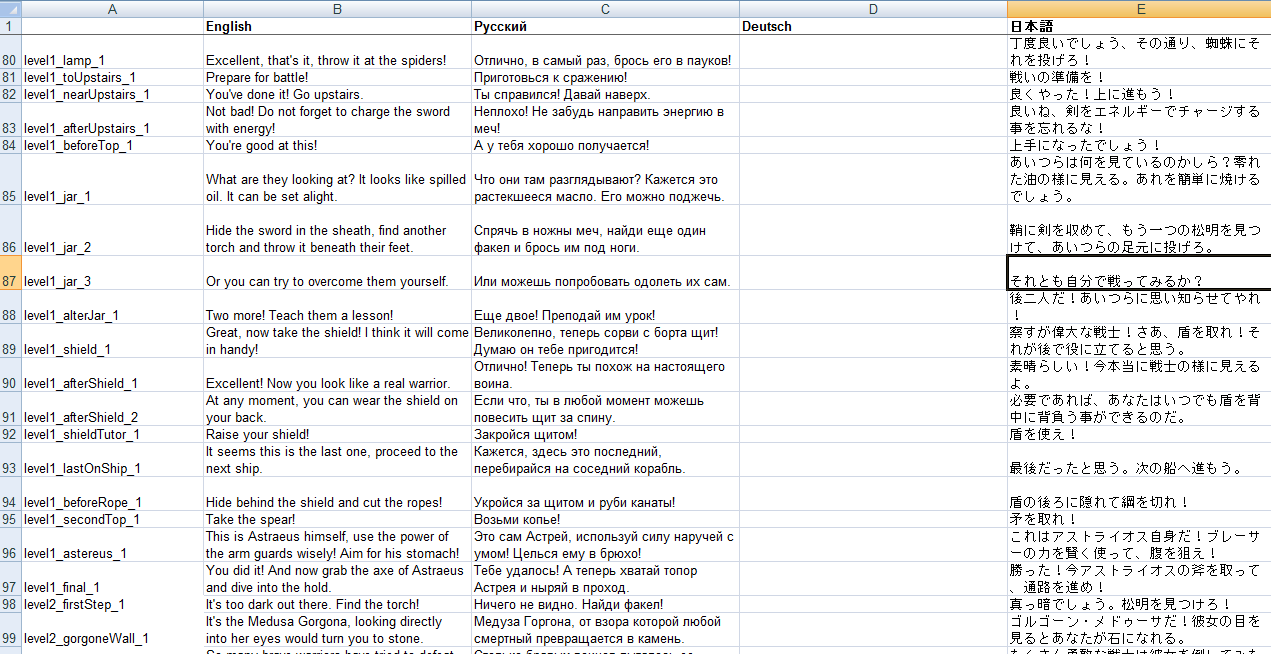Screen dimensions: 1271x654
Task: Select cell level1_final_1
Action: [112, 579]
